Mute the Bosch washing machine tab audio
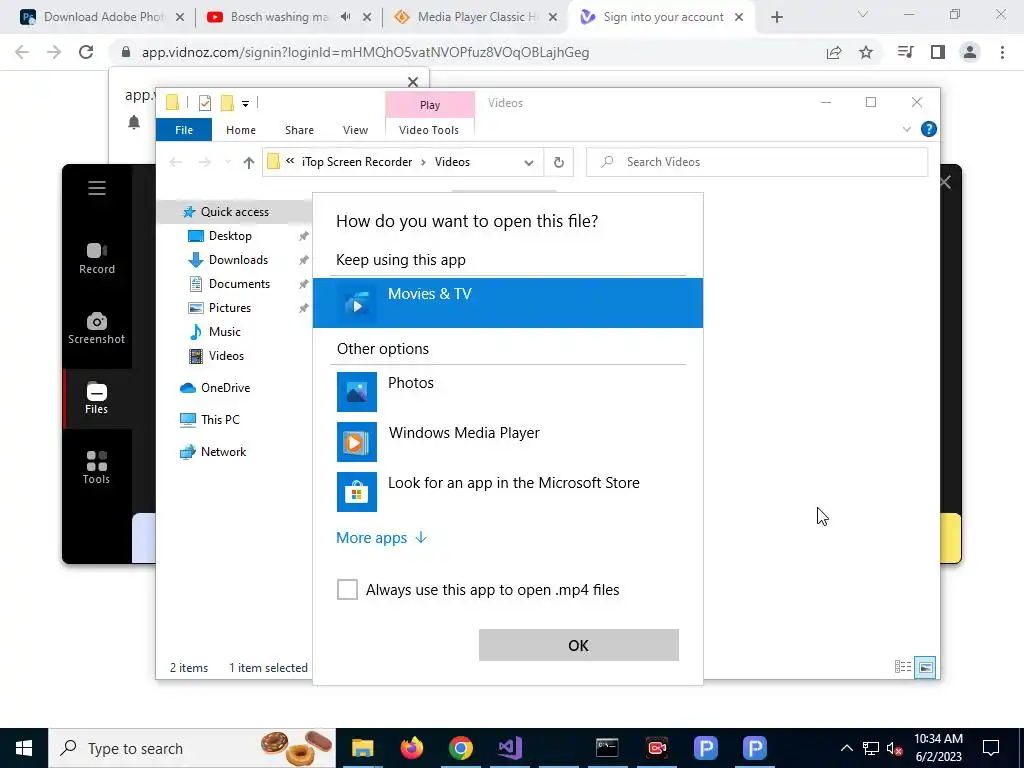The height and width of the screenshot is (768, 1024). coord(345,17)
